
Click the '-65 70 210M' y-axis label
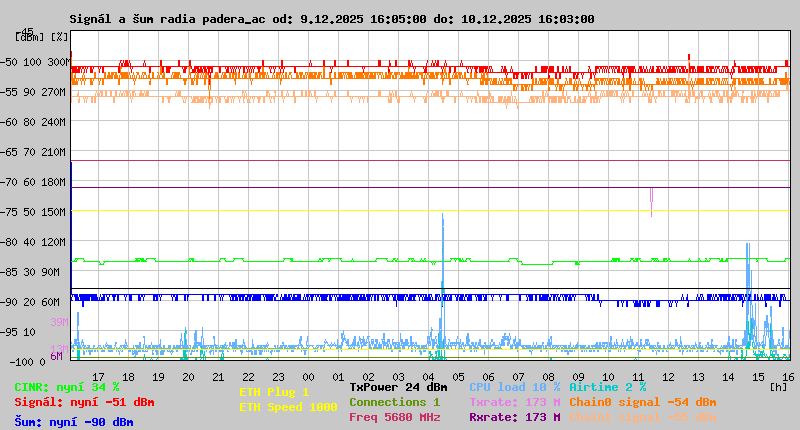[33, 152]
